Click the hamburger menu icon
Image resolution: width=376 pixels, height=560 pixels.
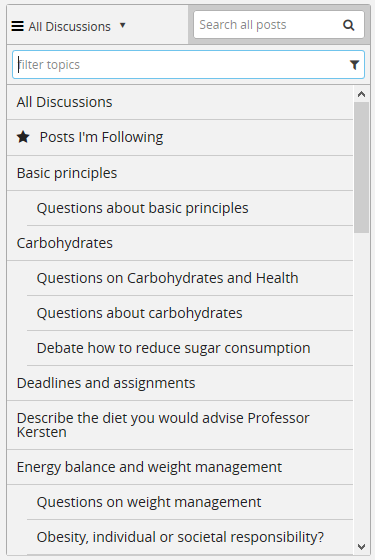[x=17, y=26]
